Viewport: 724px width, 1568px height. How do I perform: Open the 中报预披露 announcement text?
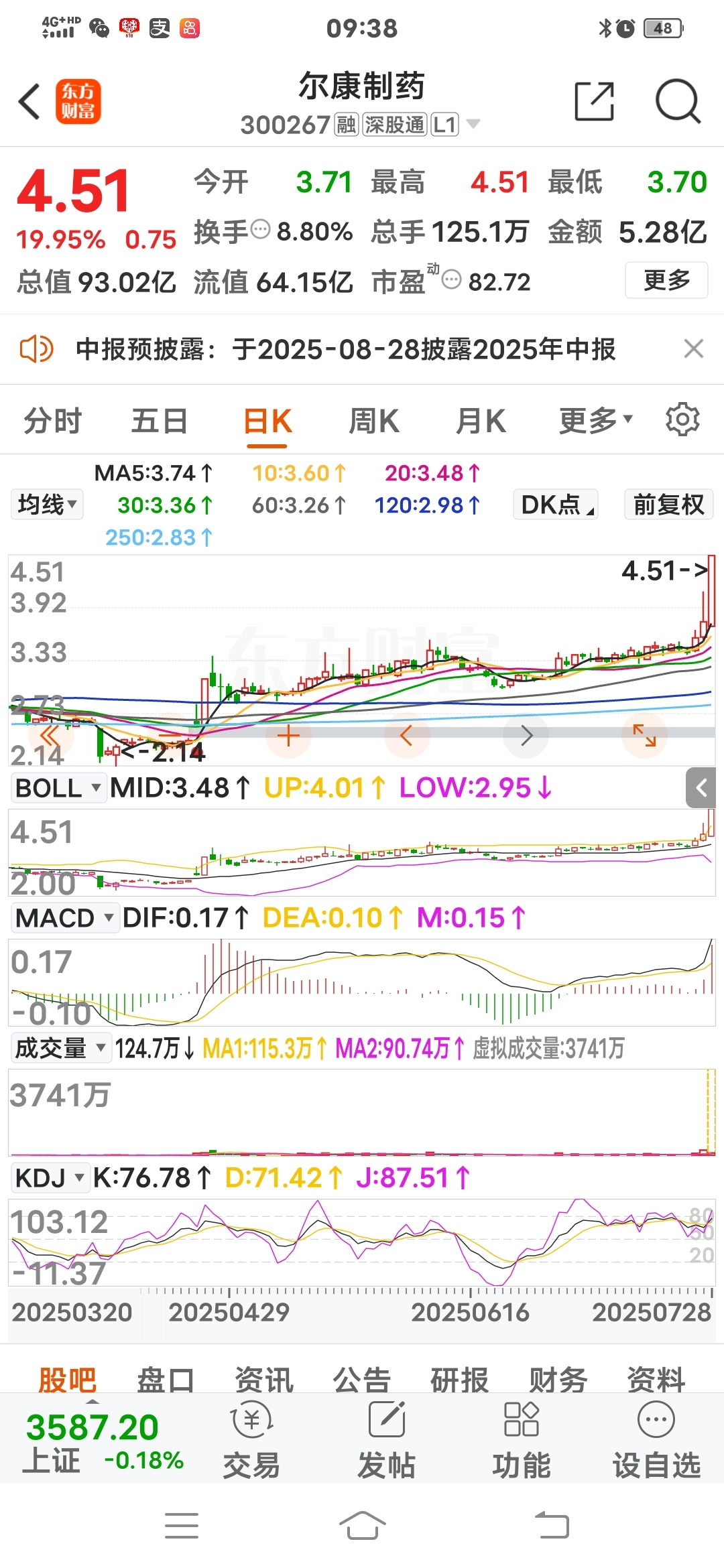pyautogui.click(x=346, y=349)
